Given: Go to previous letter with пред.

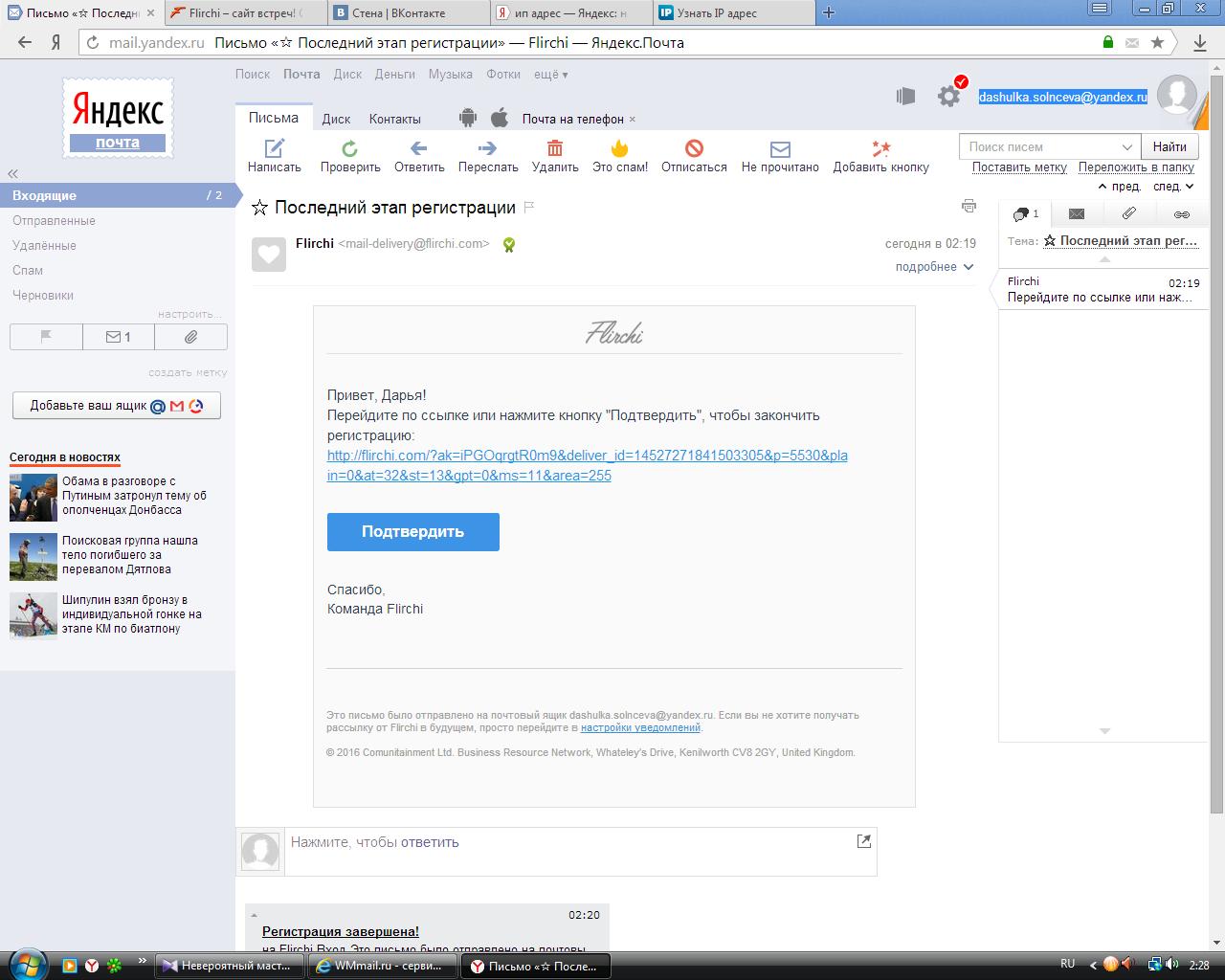Looking at the screenshot, I should [x=1121, y=187].
